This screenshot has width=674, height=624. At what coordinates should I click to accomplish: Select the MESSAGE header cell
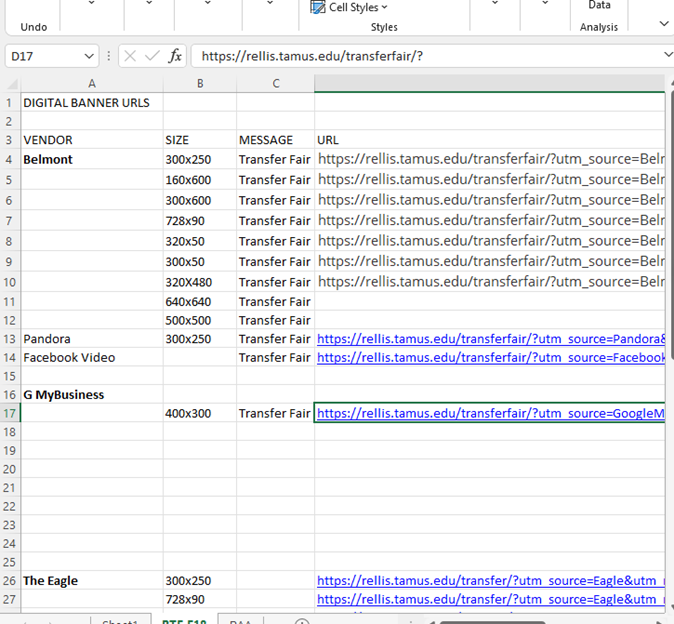[276, 140]
